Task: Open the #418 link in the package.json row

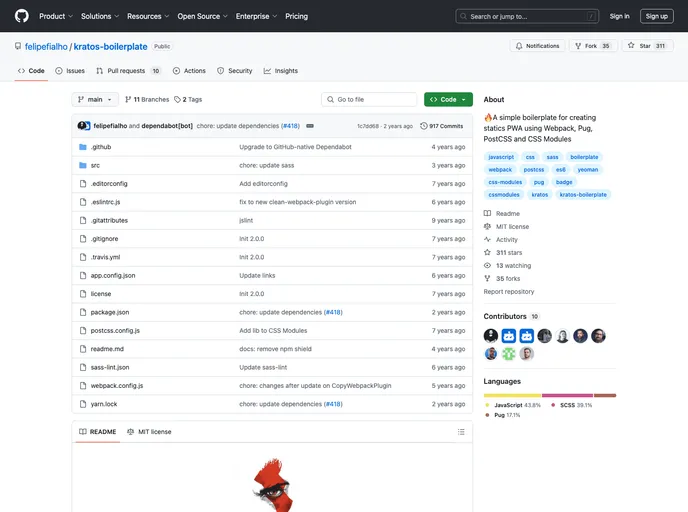Action: tap(333, 312)
